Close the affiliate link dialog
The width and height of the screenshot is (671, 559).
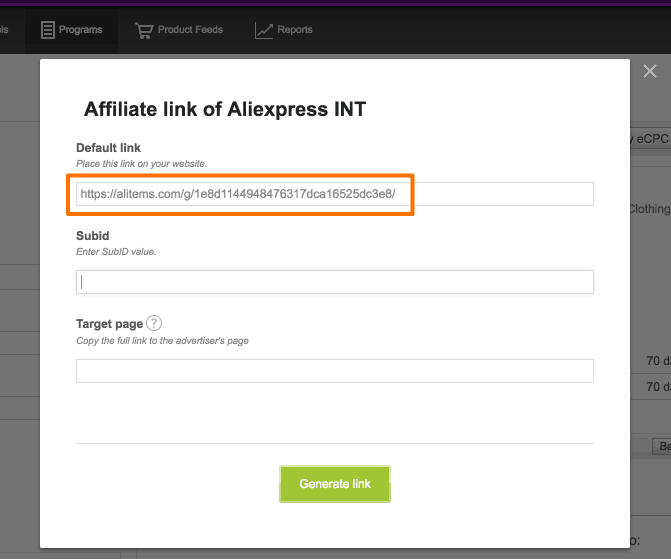point(650,71)
